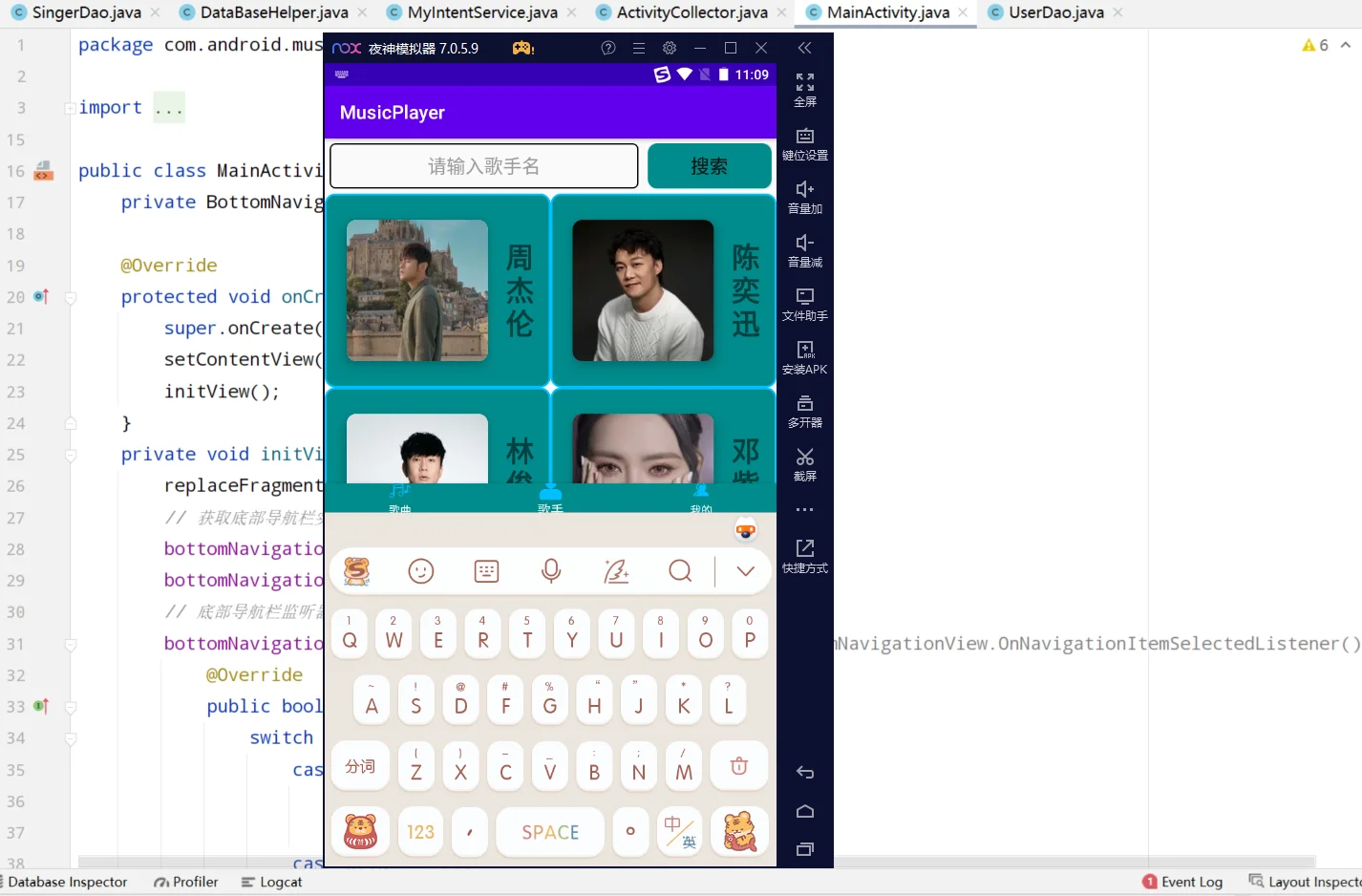Click the shortcut (快捷方式) icon

tap(805, 547)
